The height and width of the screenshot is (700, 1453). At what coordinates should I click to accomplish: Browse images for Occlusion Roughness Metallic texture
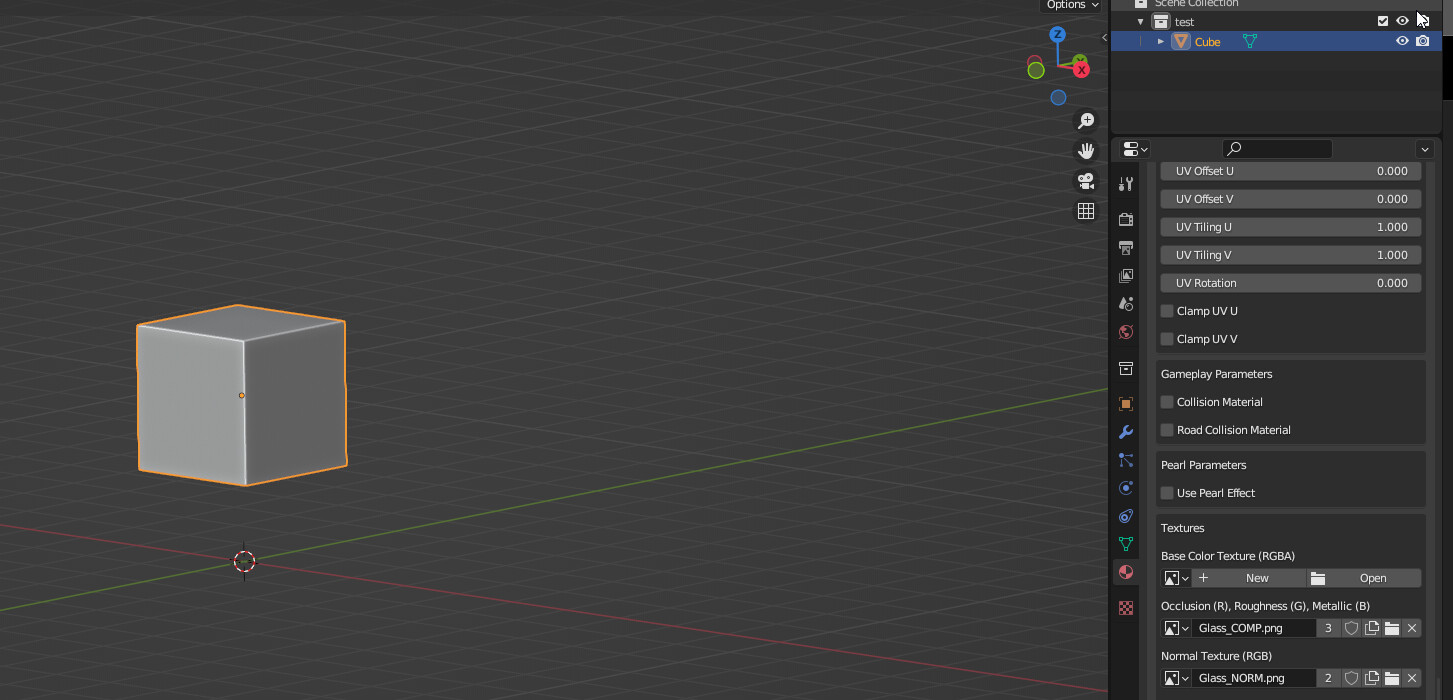click(1176, 628)
